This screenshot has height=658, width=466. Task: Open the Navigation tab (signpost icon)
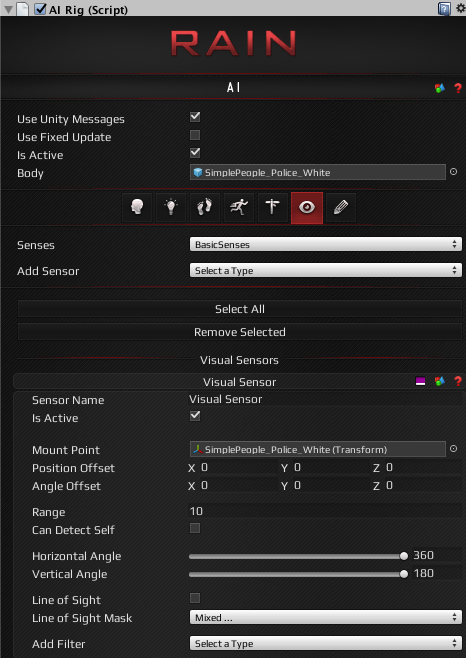(x=273, y=207)
